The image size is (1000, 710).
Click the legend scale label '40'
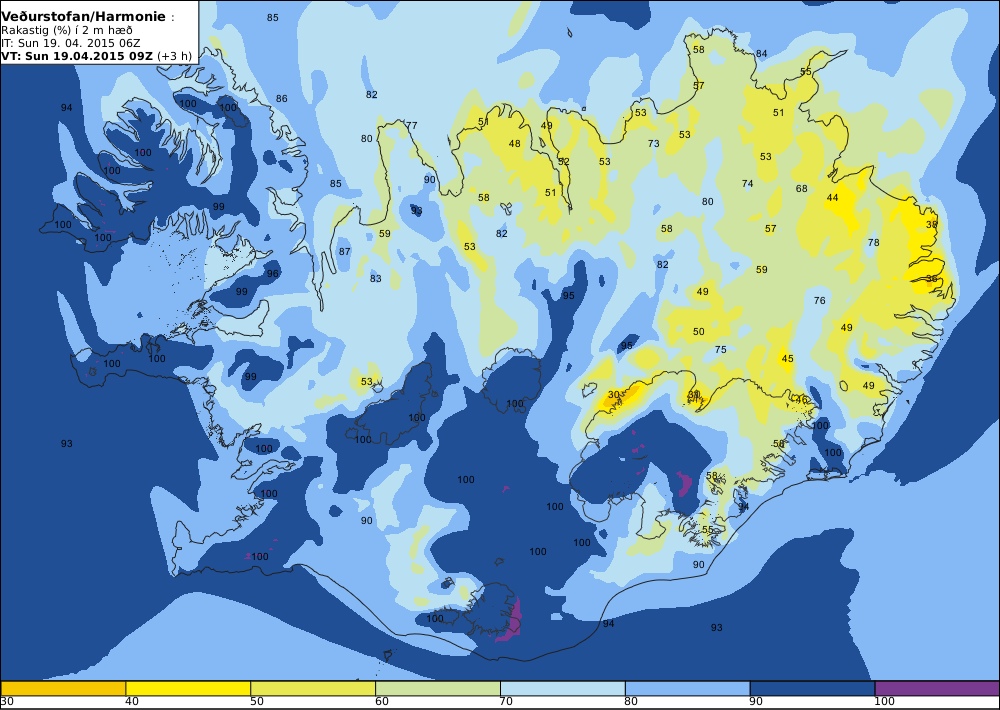[131, 702]
